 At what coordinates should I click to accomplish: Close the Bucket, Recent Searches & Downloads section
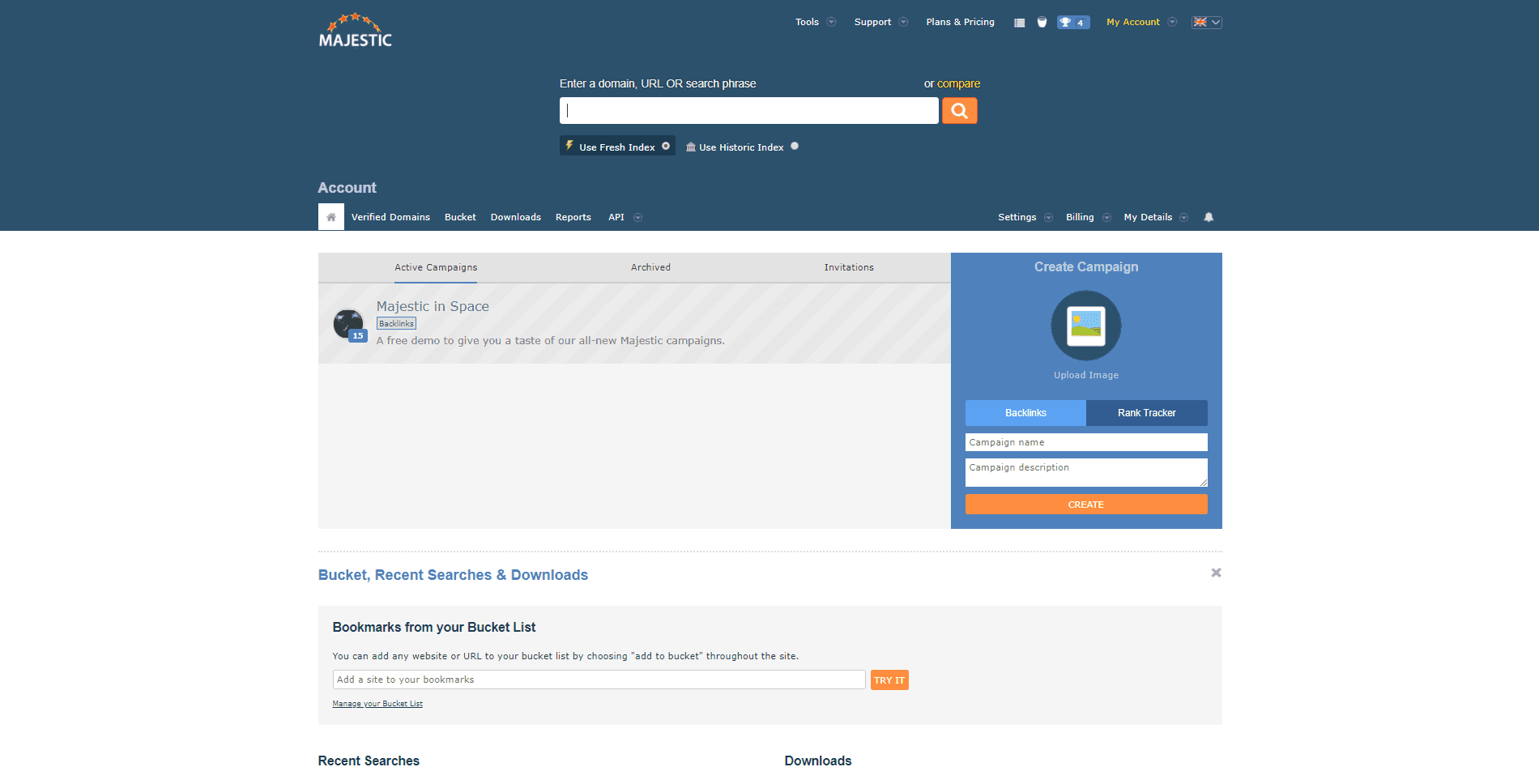1216,573
